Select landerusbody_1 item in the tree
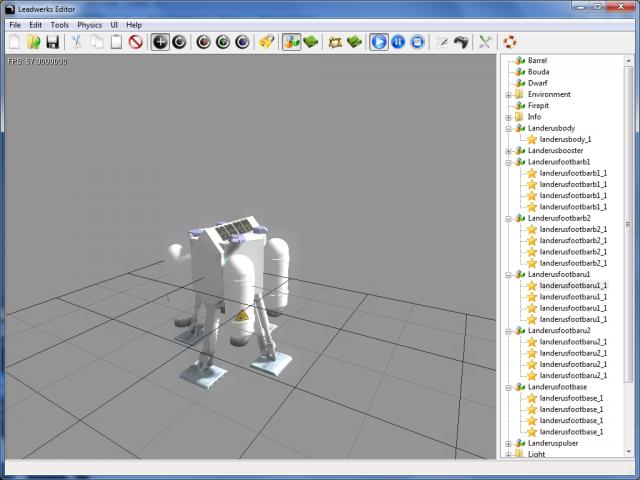The width and height of the screenshot is (640, 480). pyautogui.click(x=565, y=139)
